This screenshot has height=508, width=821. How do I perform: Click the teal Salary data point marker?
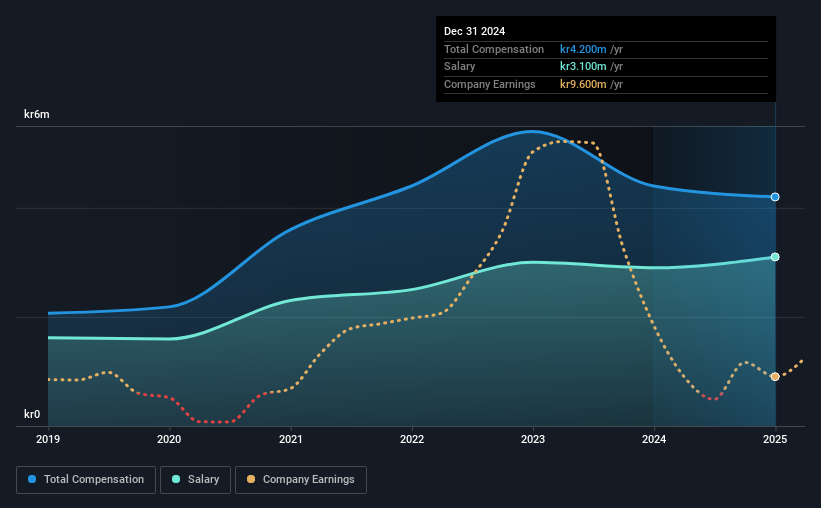[775, 257]
